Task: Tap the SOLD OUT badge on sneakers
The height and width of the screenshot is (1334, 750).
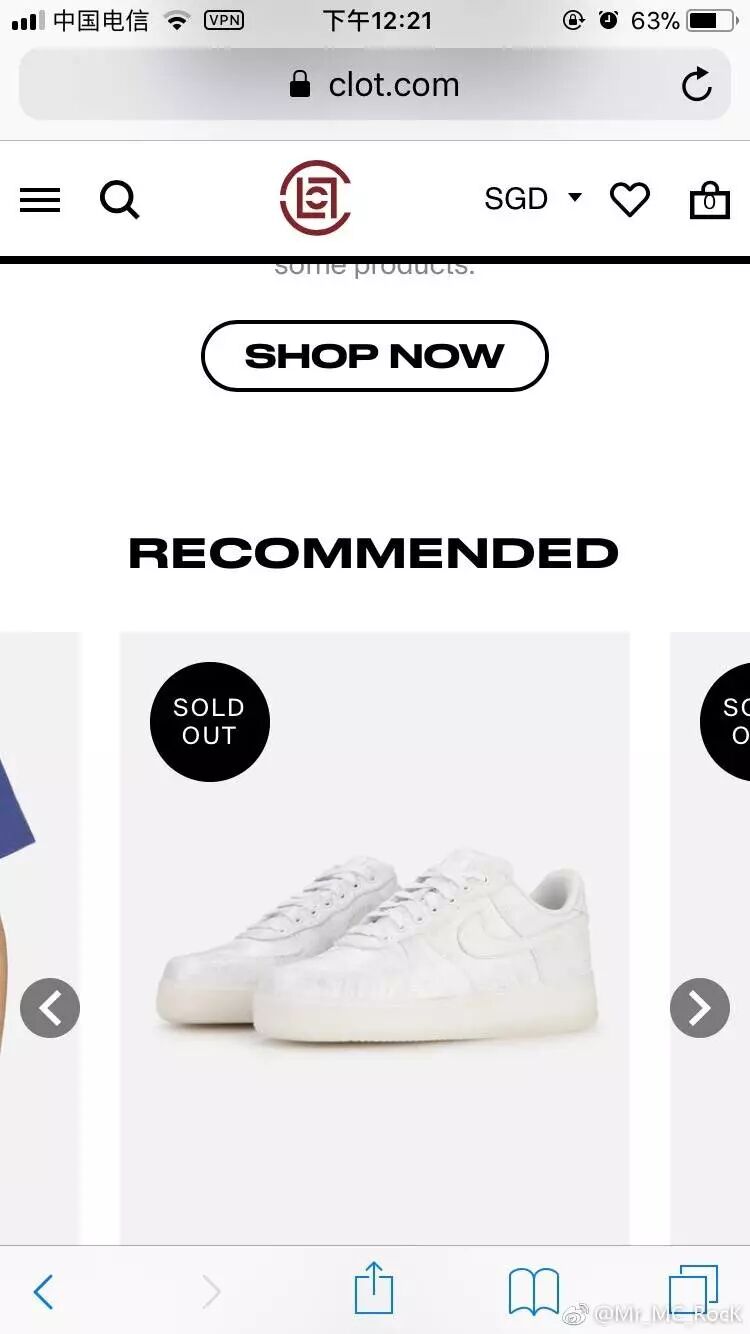Action: coord(210,722)
